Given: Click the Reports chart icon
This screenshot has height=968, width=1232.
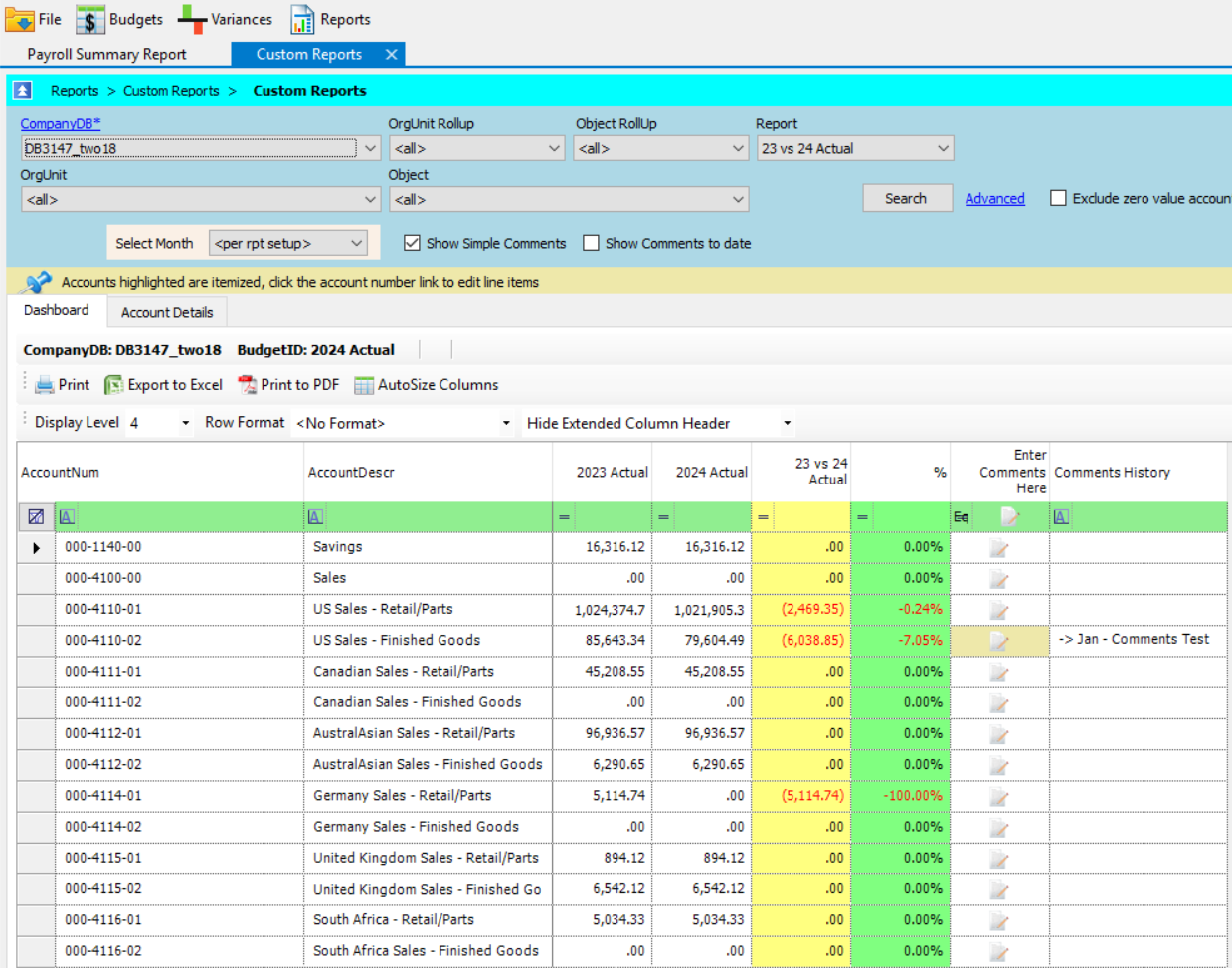Looking at the screenshot, I should coord(302,19).
